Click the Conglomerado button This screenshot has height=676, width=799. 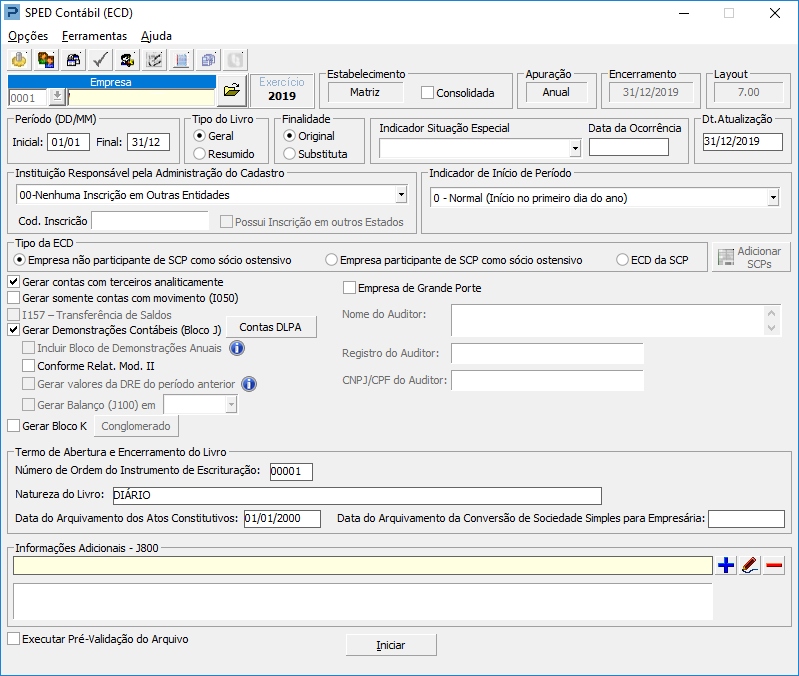[x=136, y=426]
